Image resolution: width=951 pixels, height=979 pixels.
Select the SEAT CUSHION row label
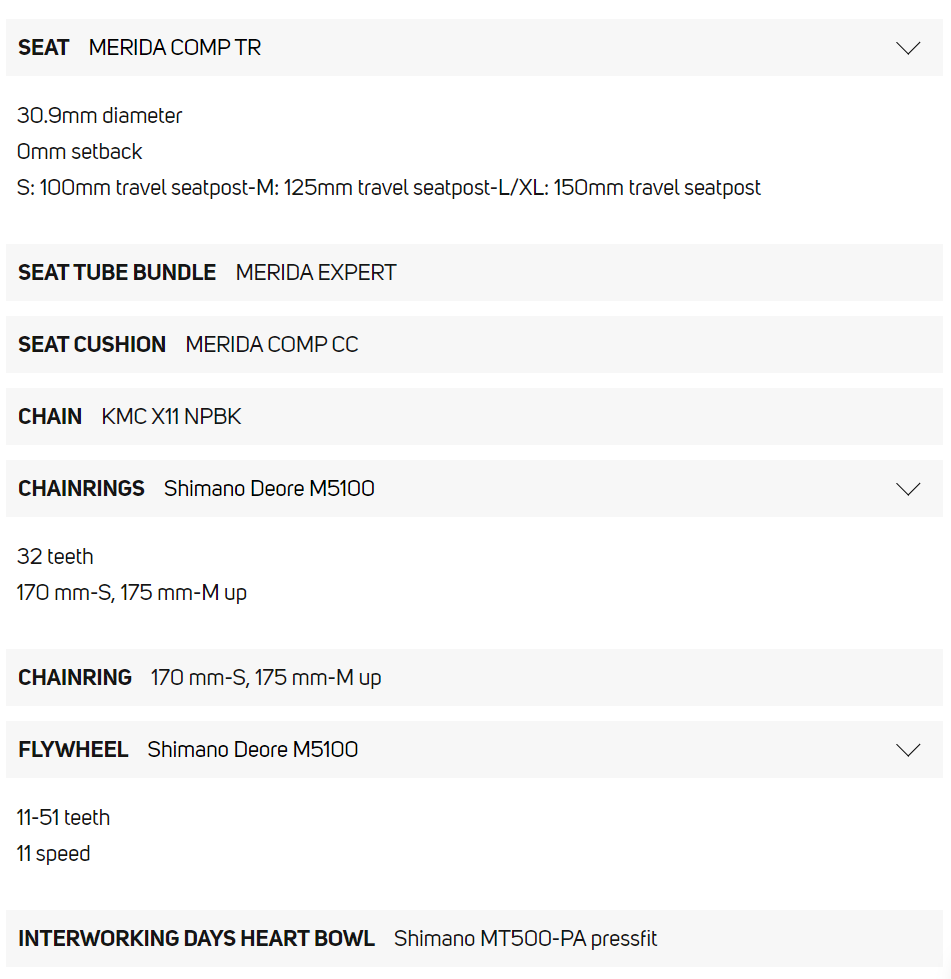[92, 345]
